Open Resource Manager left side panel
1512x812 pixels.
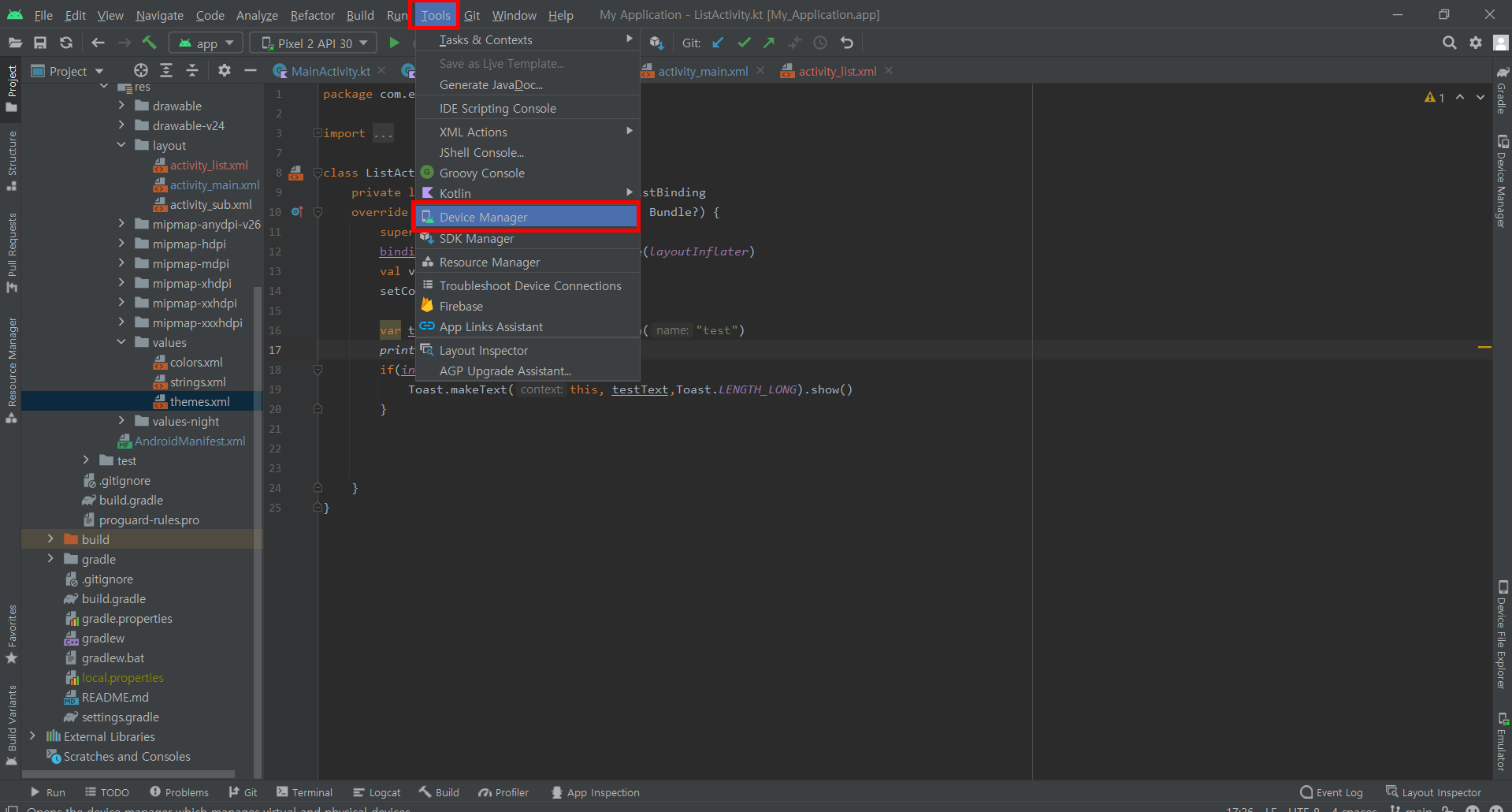(12, 371)
